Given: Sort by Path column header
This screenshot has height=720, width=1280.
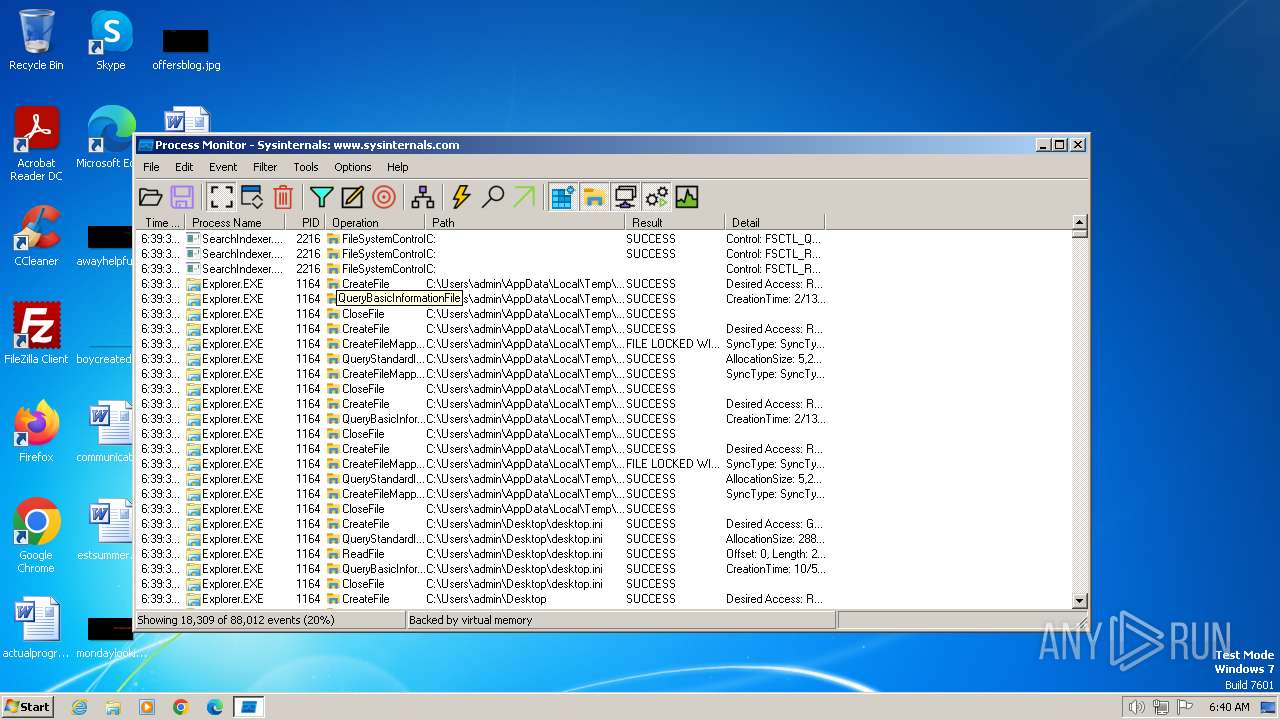Looking at the screenshot, I should pos(525,222).
